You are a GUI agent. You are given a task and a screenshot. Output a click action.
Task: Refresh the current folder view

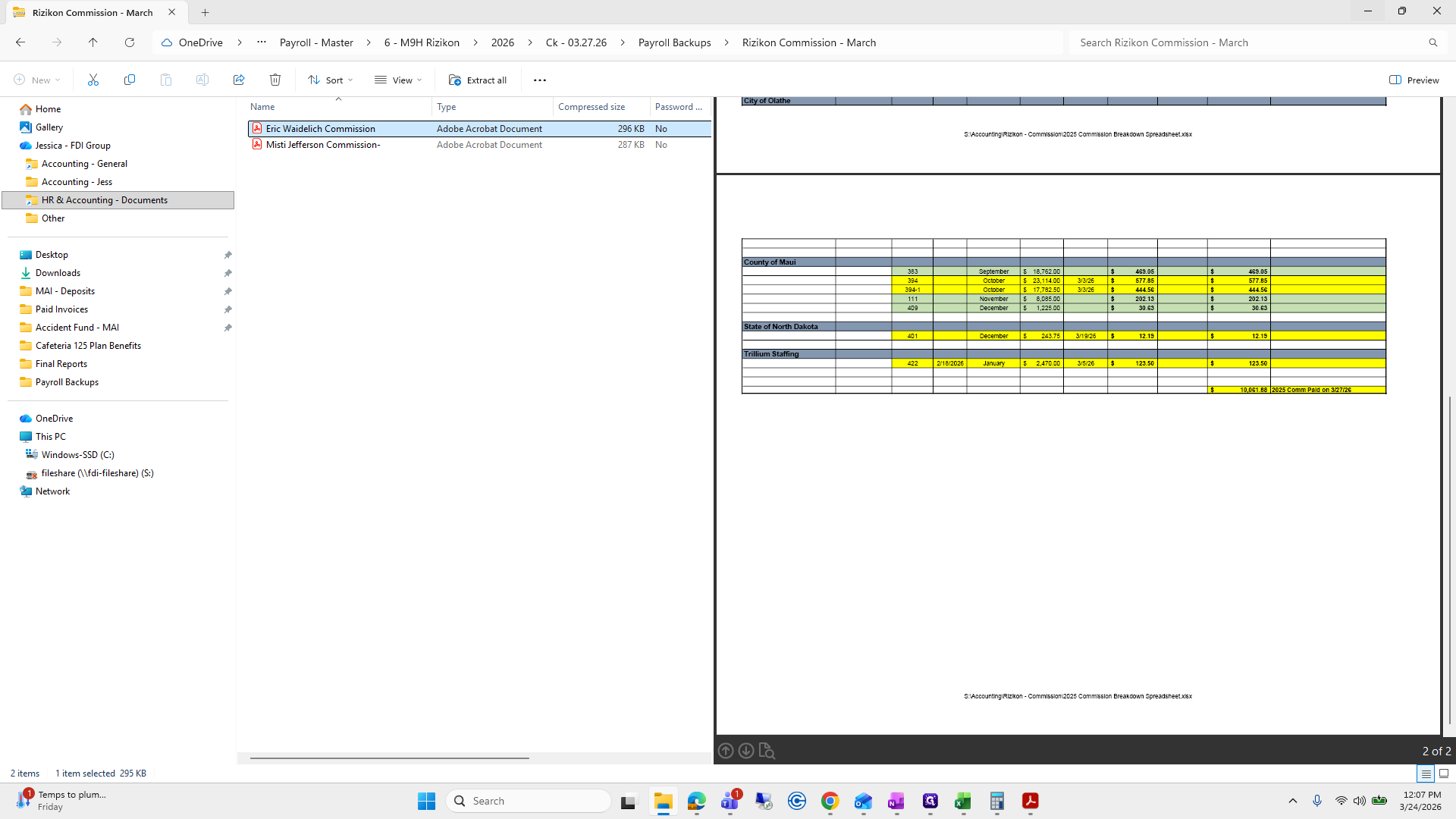click(130, 42)
